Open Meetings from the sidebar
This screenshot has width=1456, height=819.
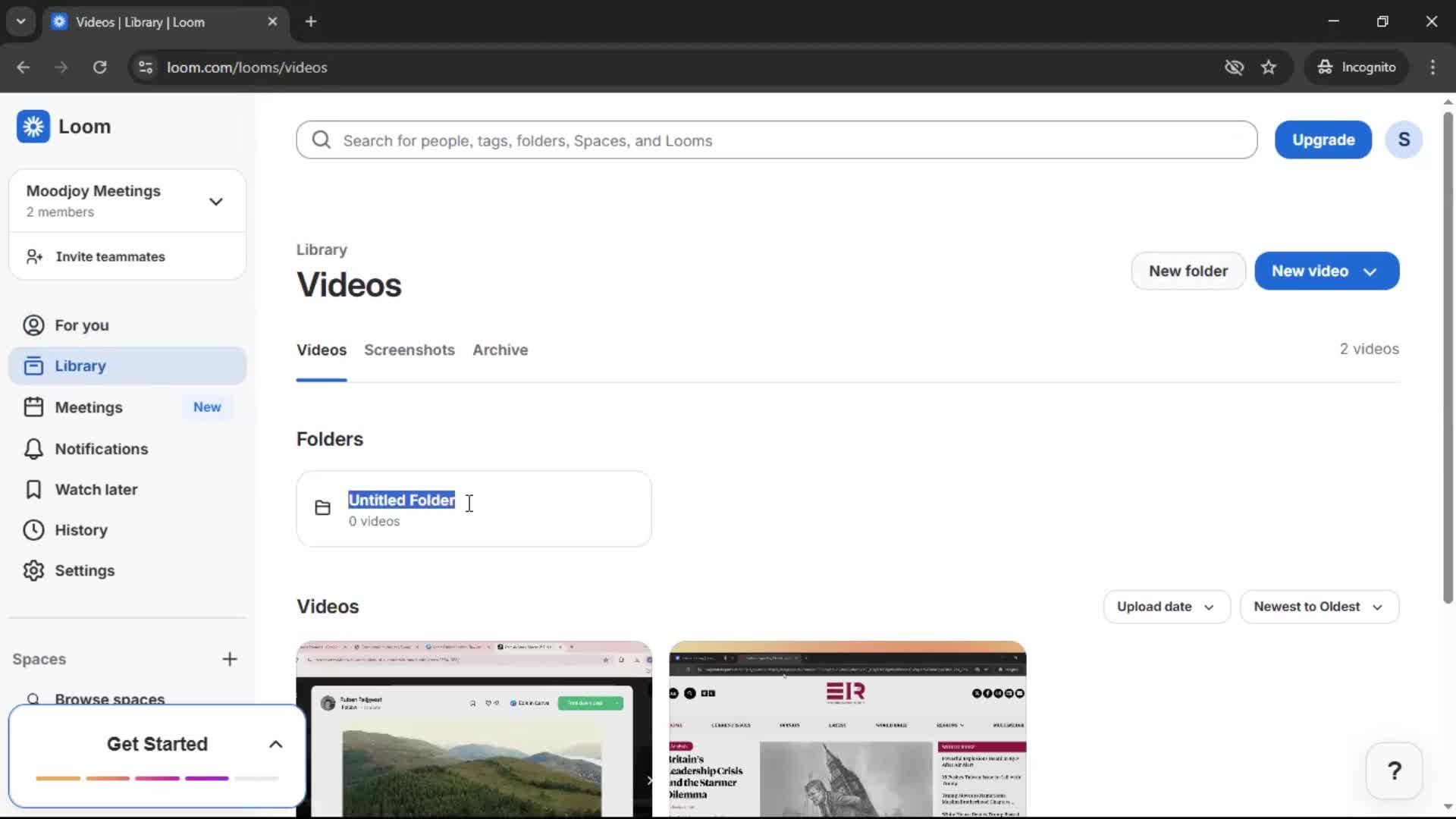point(87,407)
